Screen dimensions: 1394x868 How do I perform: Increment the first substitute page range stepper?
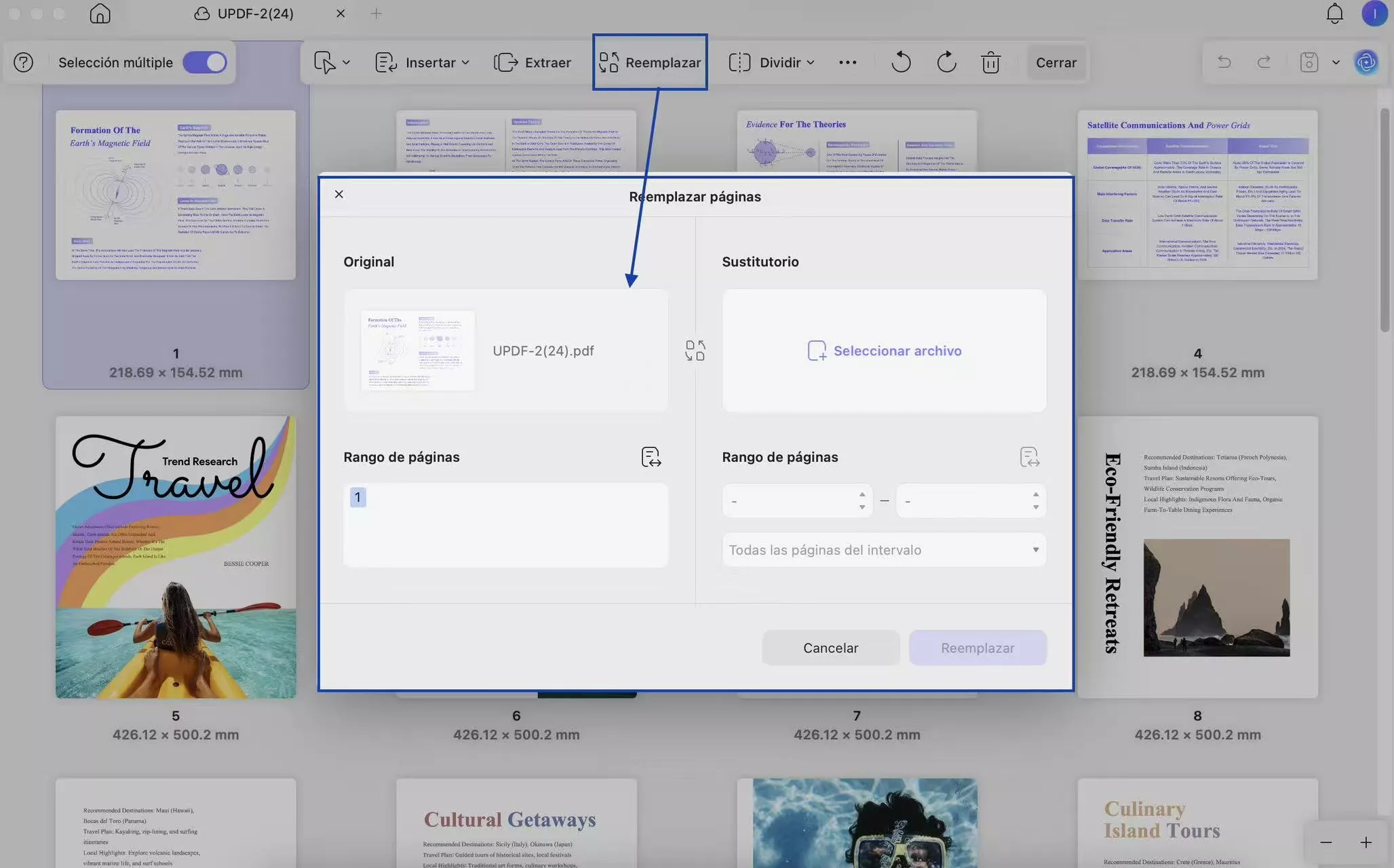click(x=861, y=494)
